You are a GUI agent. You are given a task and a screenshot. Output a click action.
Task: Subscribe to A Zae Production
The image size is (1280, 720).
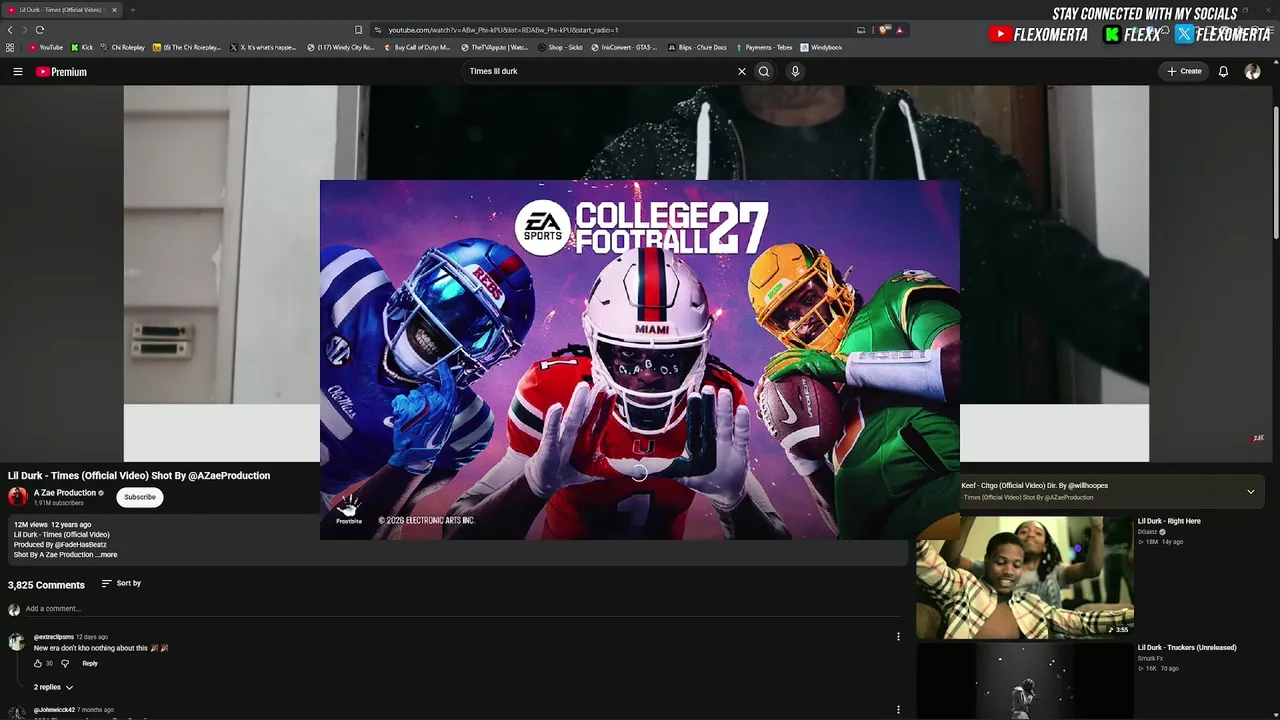point(140,497)
